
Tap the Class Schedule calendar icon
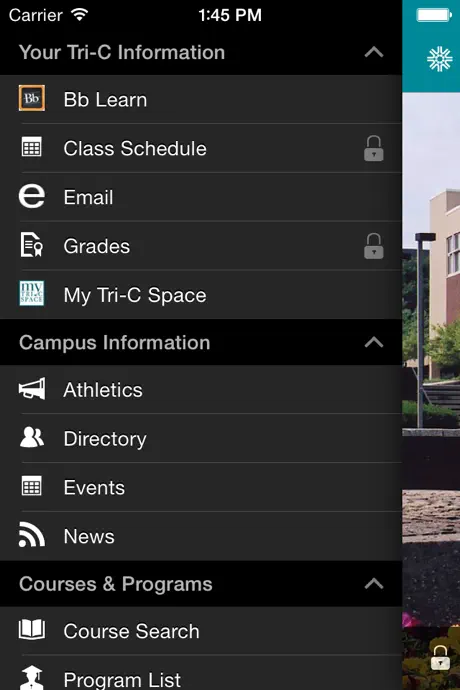[32, 147]
